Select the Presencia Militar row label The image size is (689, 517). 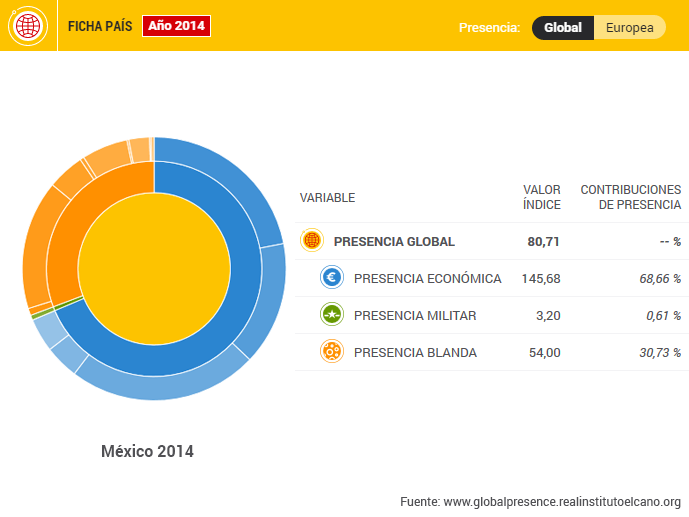click(415, 315)
